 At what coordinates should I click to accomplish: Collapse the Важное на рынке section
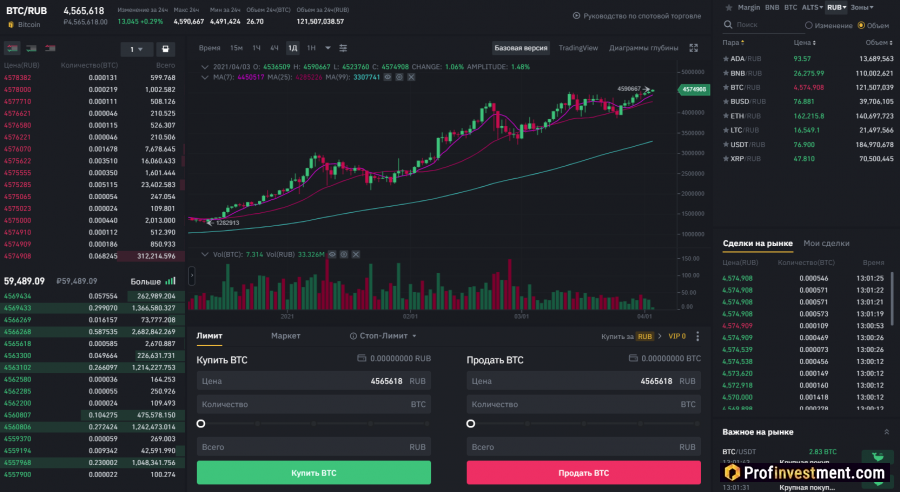[886, 432]
